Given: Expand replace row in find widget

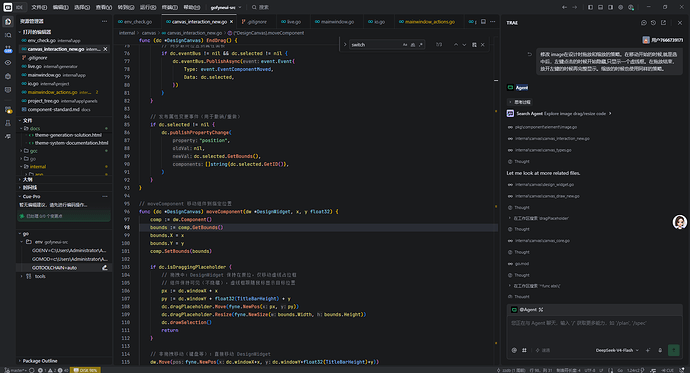Looking at the screenshot, I should (345, 44).
